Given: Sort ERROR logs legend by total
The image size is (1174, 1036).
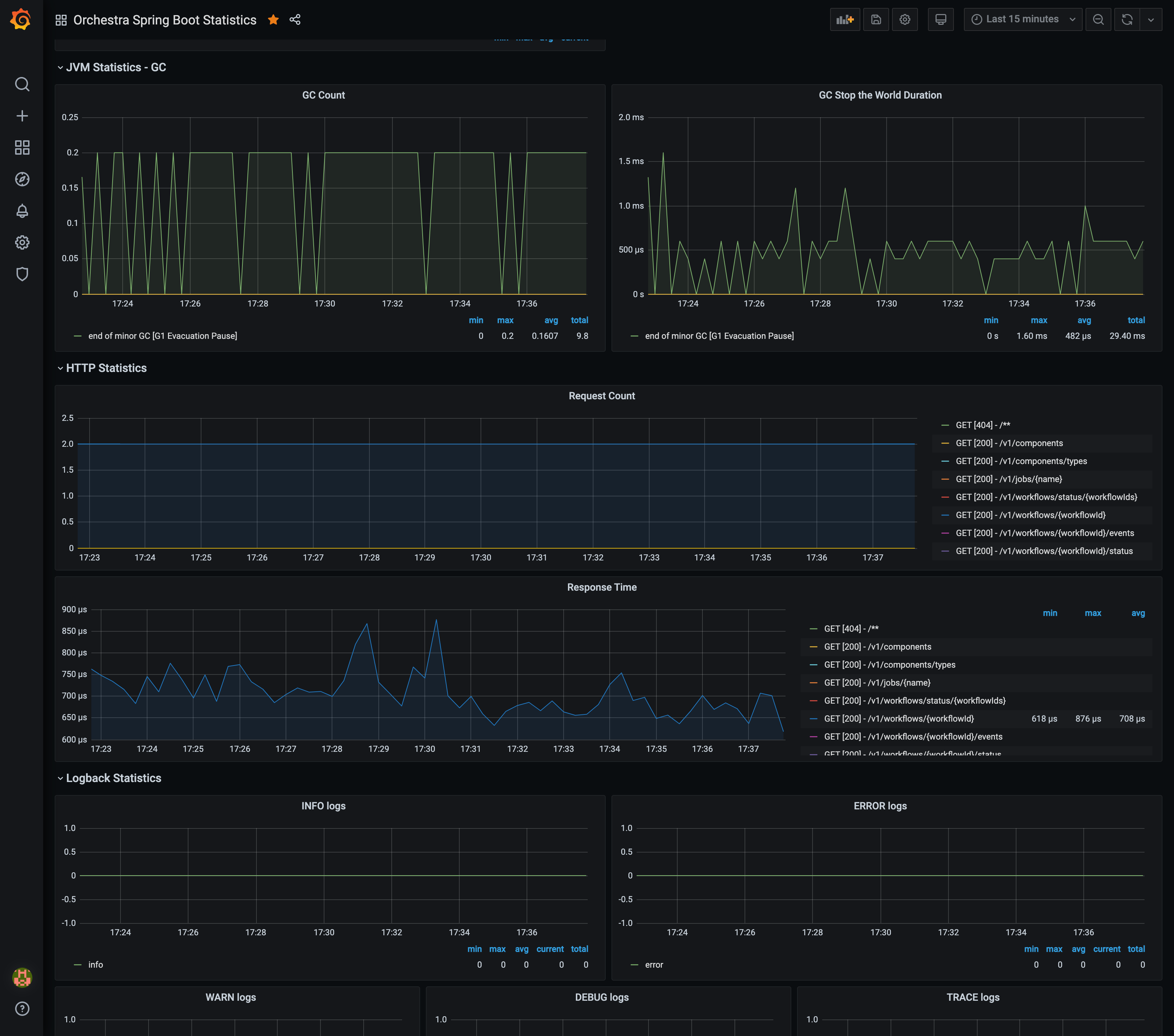Looking at the screenshot, I should (1136, 949).
